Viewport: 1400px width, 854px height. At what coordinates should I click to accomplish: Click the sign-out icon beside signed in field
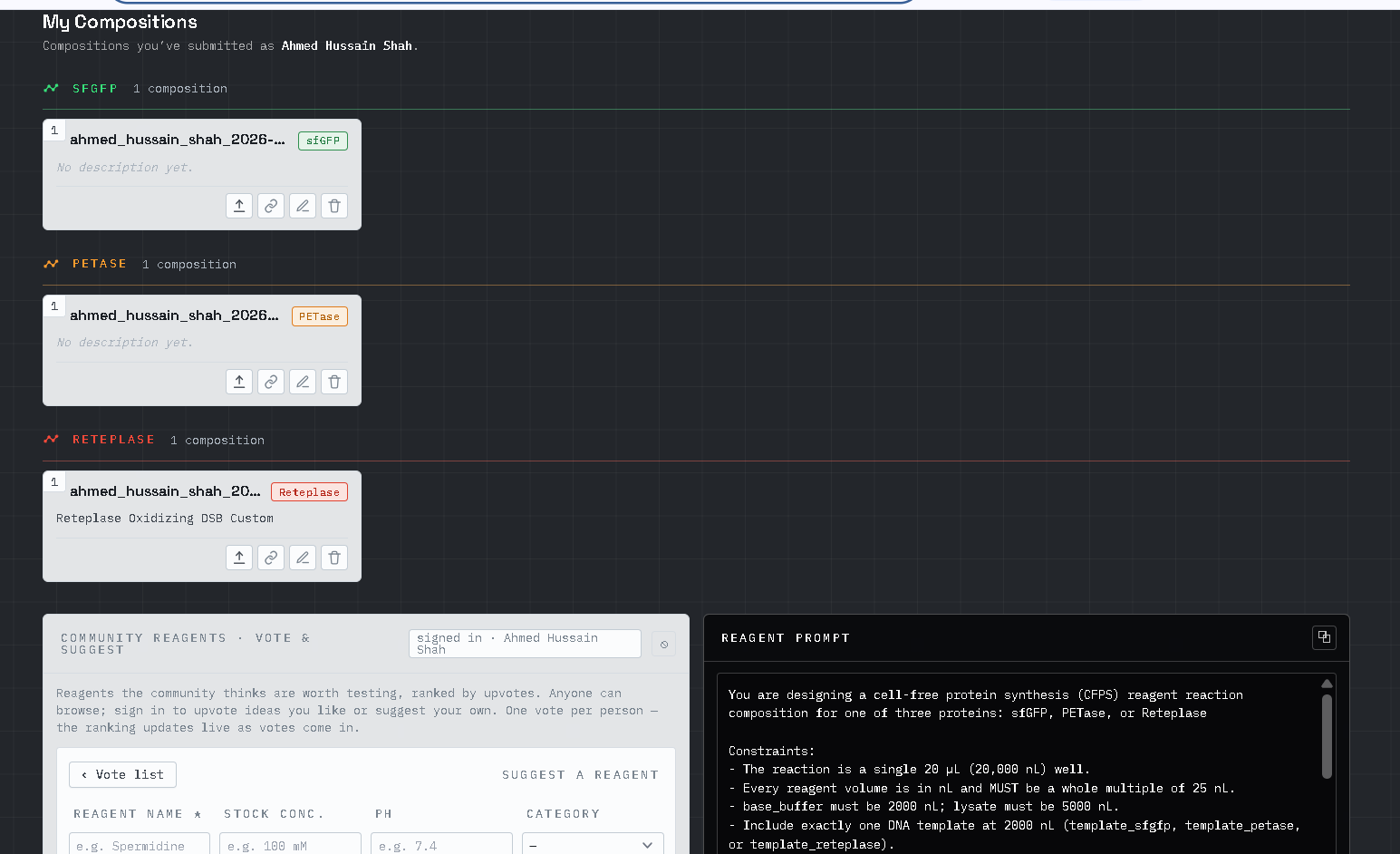click(664, 644)
